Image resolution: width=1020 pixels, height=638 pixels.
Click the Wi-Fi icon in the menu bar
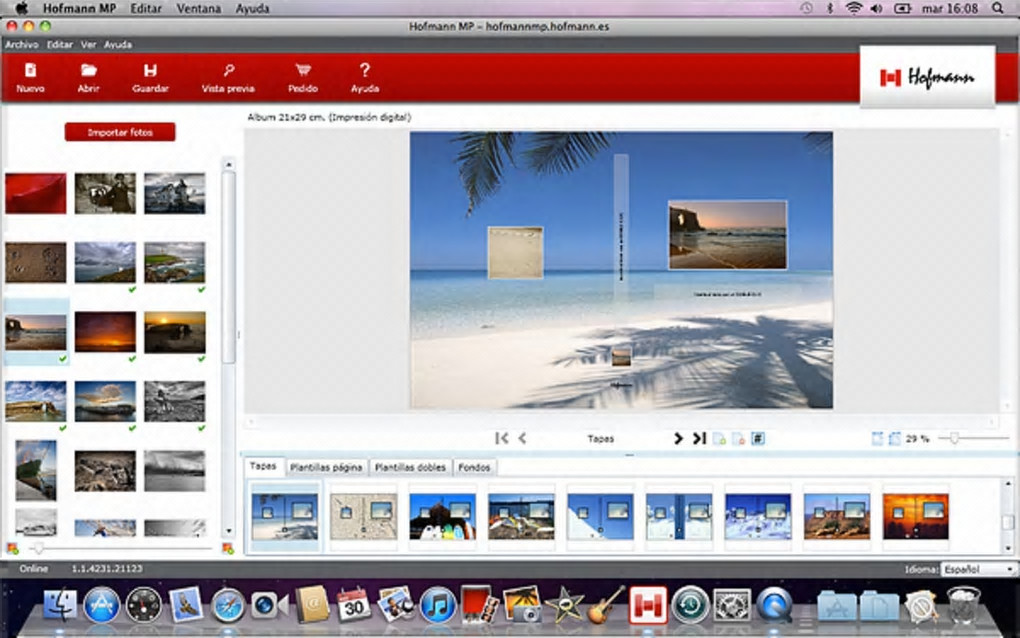(854, 8)
